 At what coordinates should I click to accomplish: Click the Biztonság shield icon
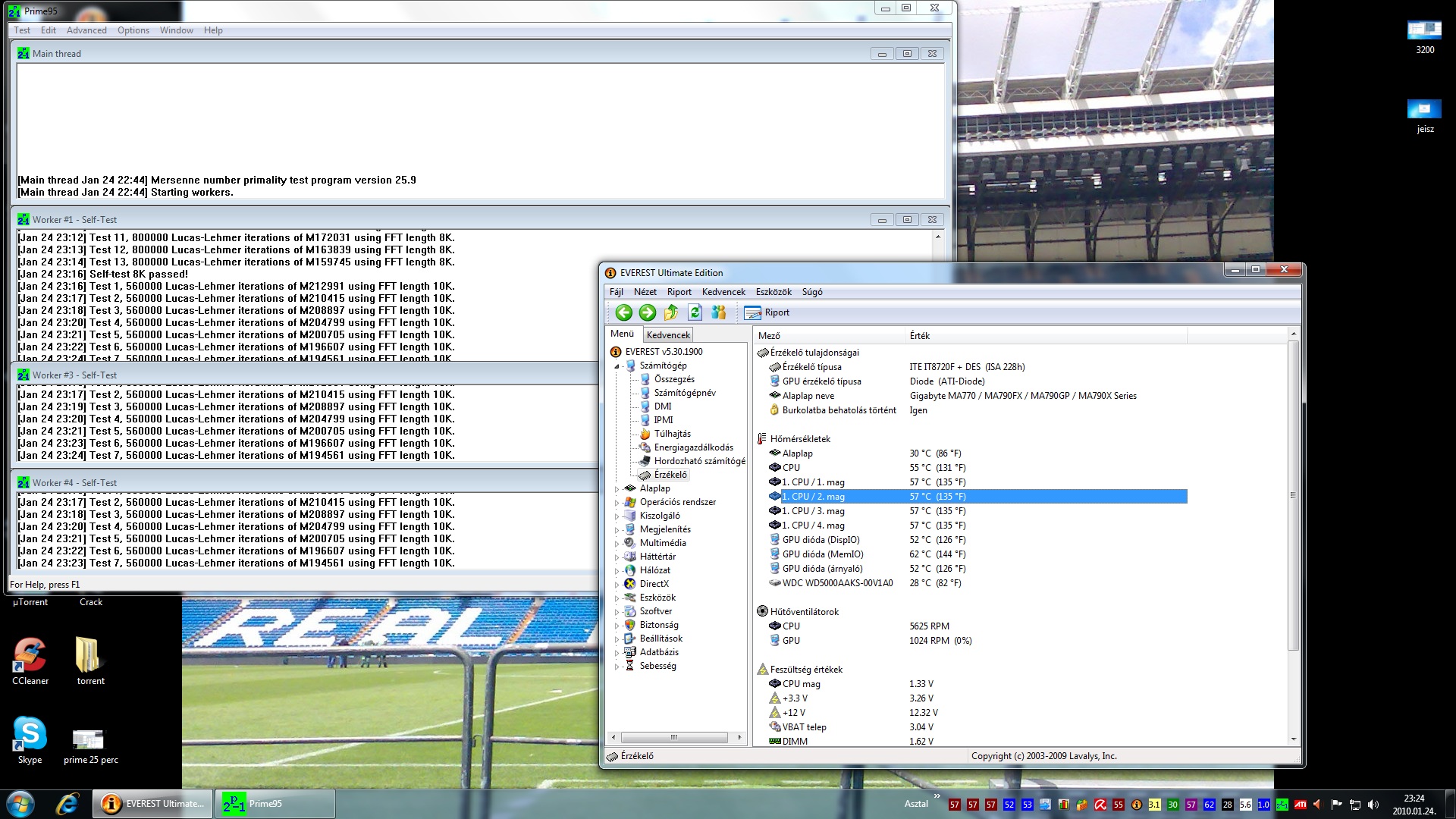[629, 625]
